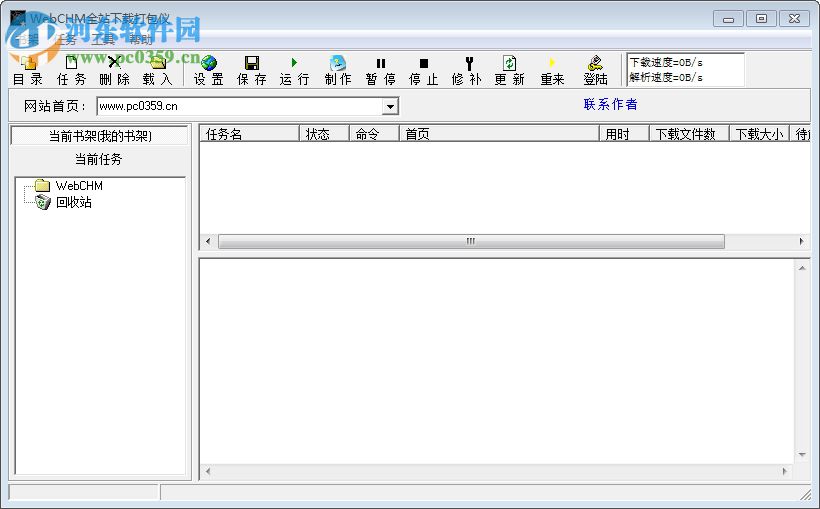Viewport: 820px width, 509px height.
Task: Click the 保存 (save) floppy icon
Action: point(252,71)
